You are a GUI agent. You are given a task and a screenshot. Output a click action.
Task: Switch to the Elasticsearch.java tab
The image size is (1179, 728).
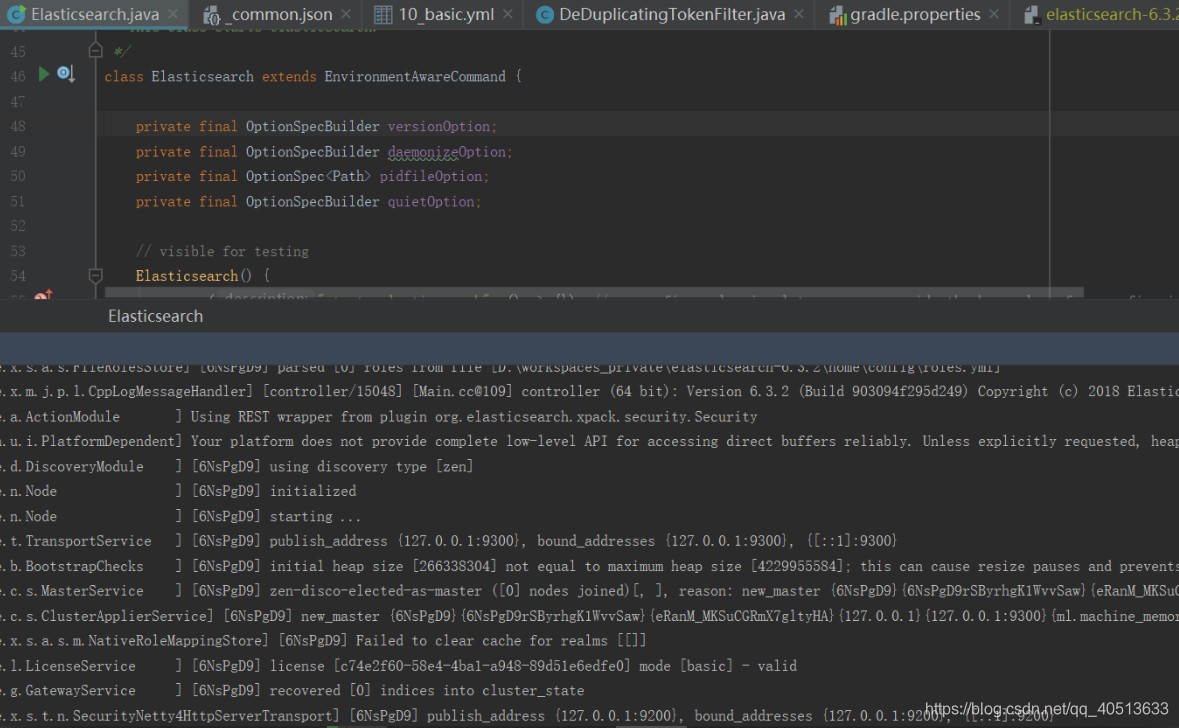click(x=95, y=14)
